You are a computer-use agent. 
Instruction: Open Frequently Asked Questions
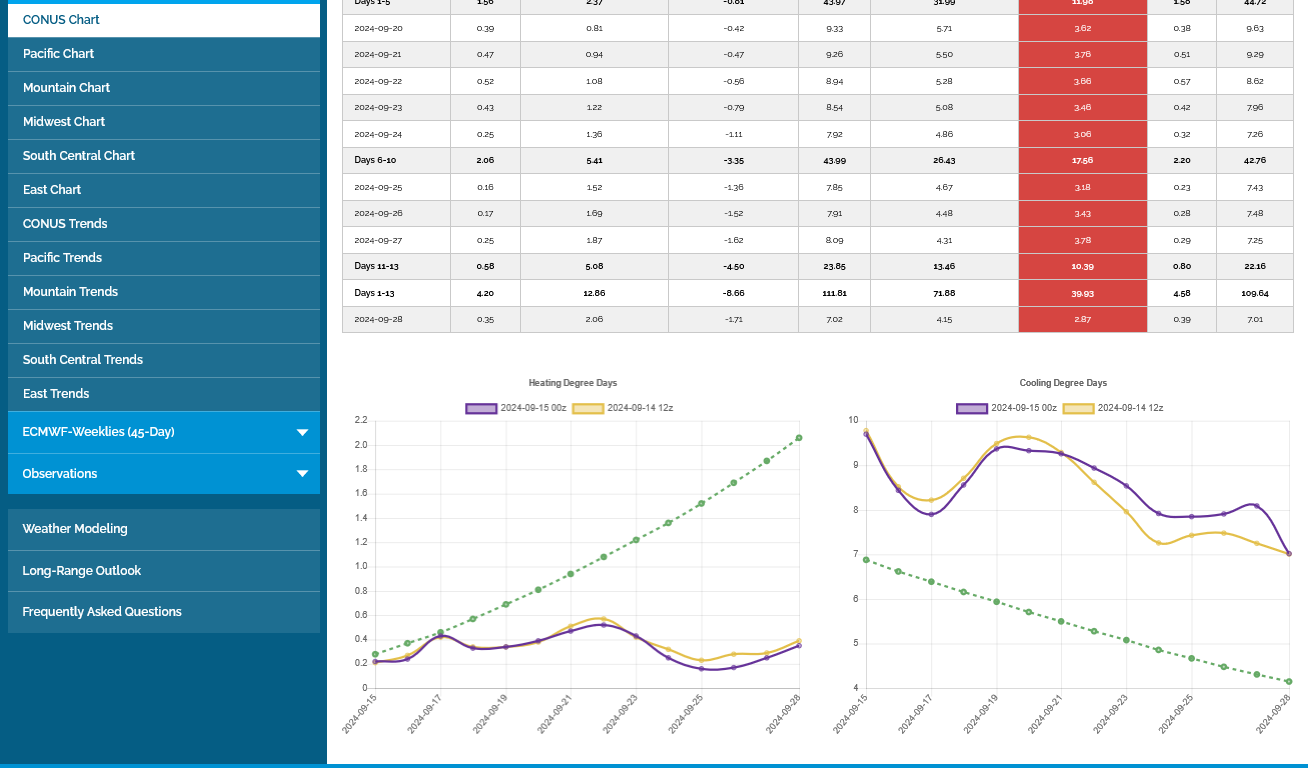tap(102, 612)
